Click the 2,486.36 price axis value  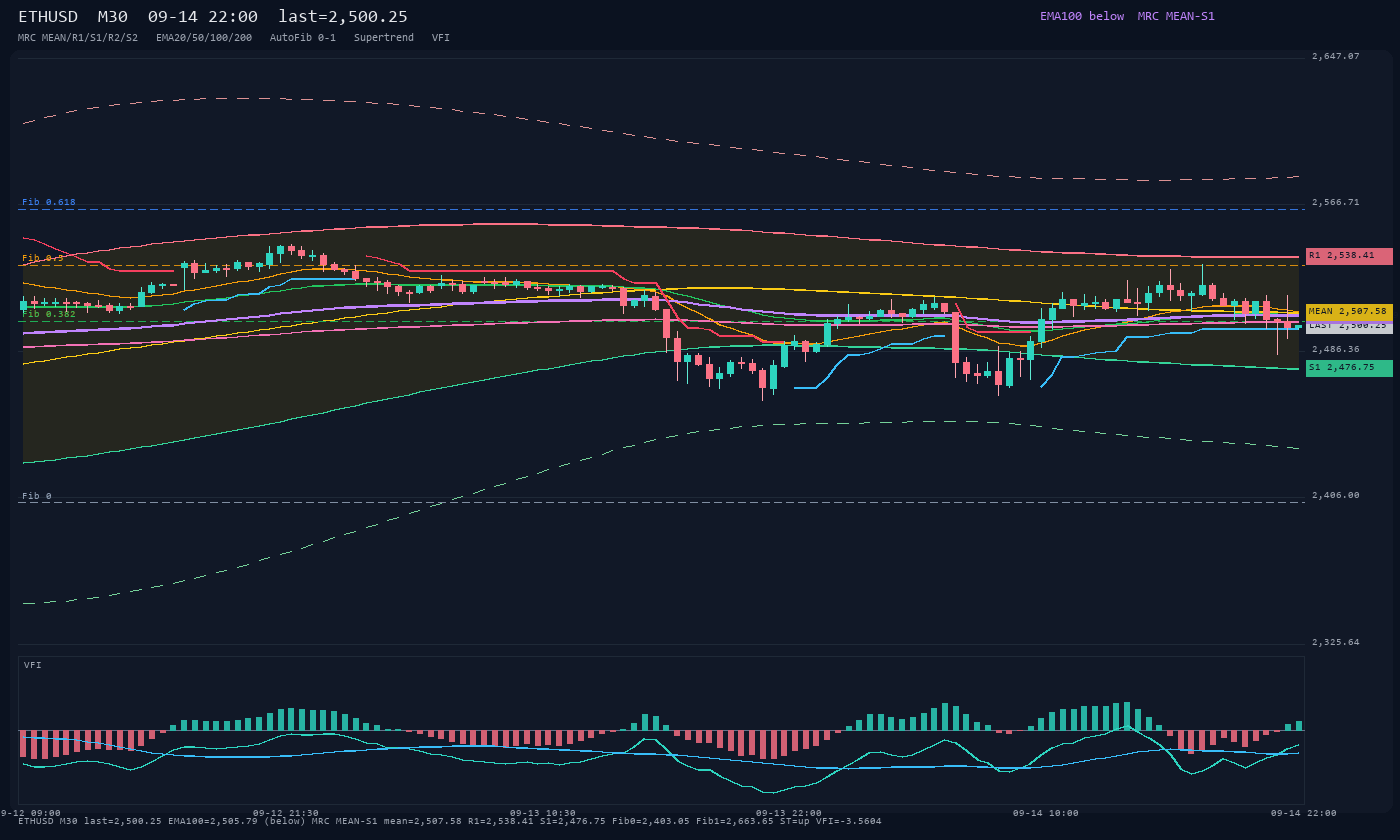1336,349
